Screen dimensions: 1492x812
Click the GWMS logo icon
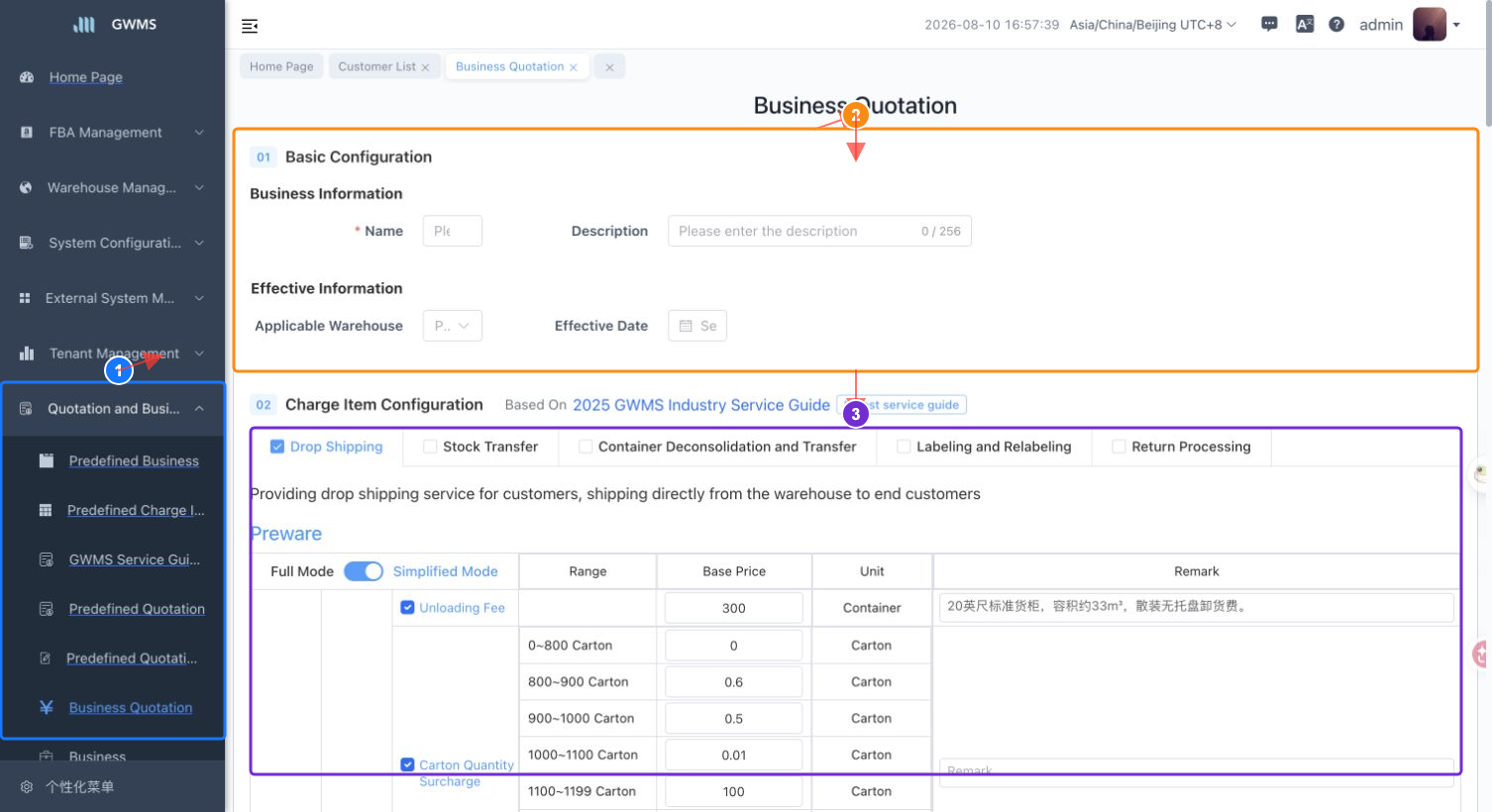point(84,24)
